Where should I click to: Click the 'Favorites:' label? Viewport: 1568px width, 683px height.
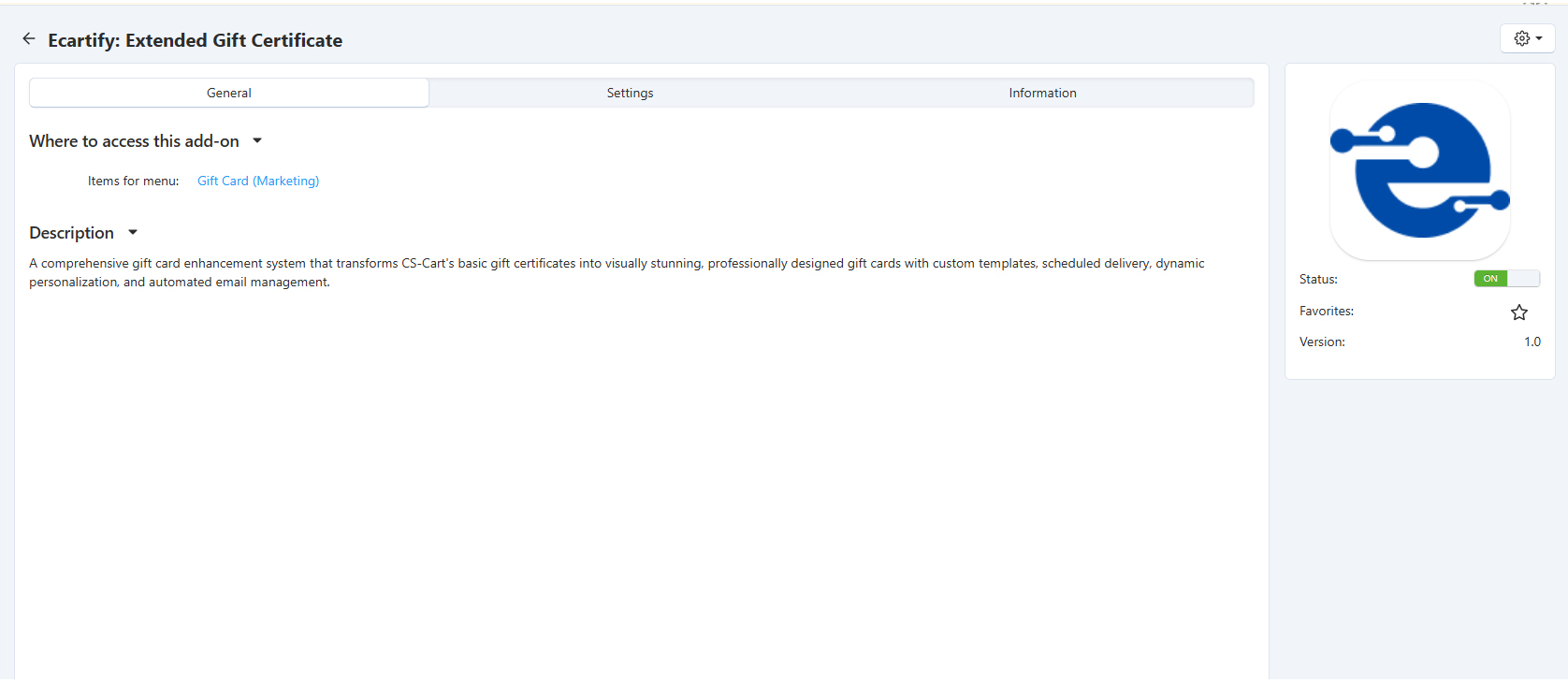tap(1326, 312)
